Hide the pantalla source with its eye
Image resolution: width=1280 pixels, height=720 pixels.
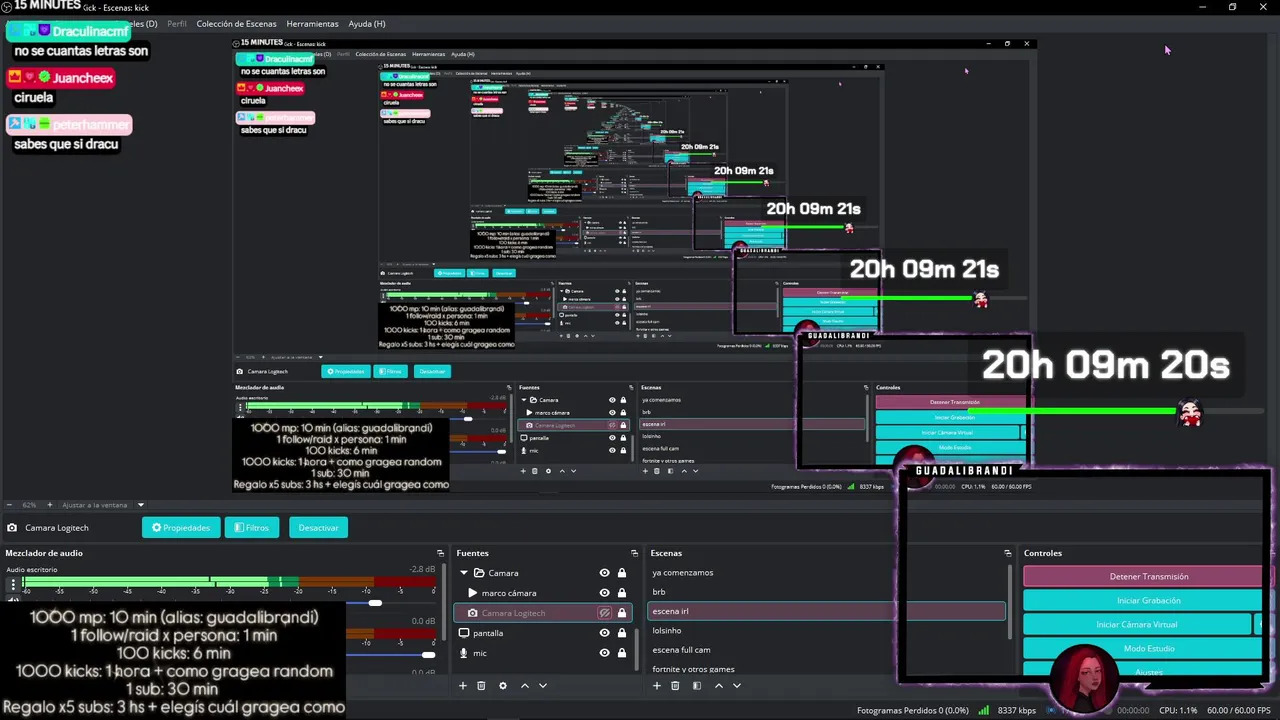click(x=604, y=633)
